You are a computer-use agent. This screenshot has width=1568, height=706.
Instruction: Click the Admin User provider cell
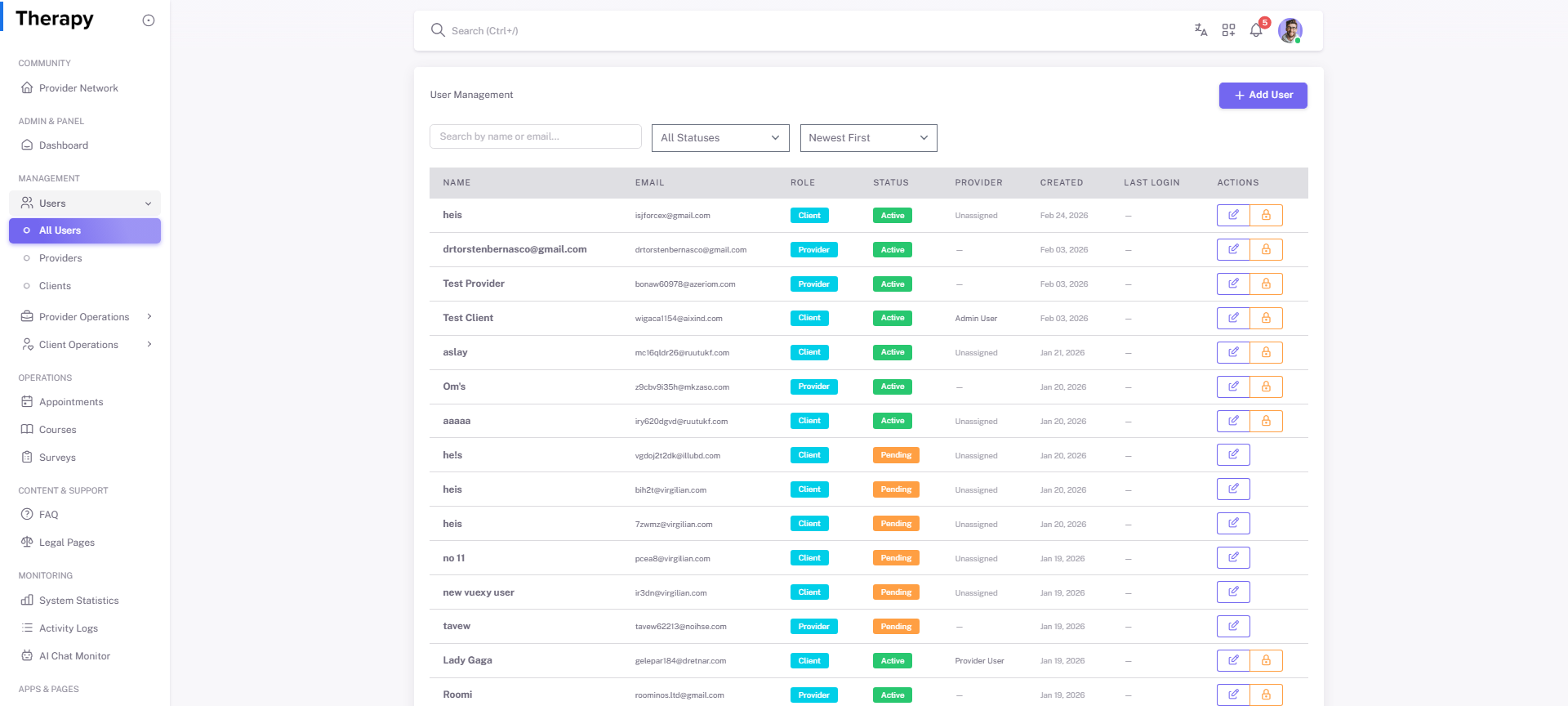(x=976, y=319)
